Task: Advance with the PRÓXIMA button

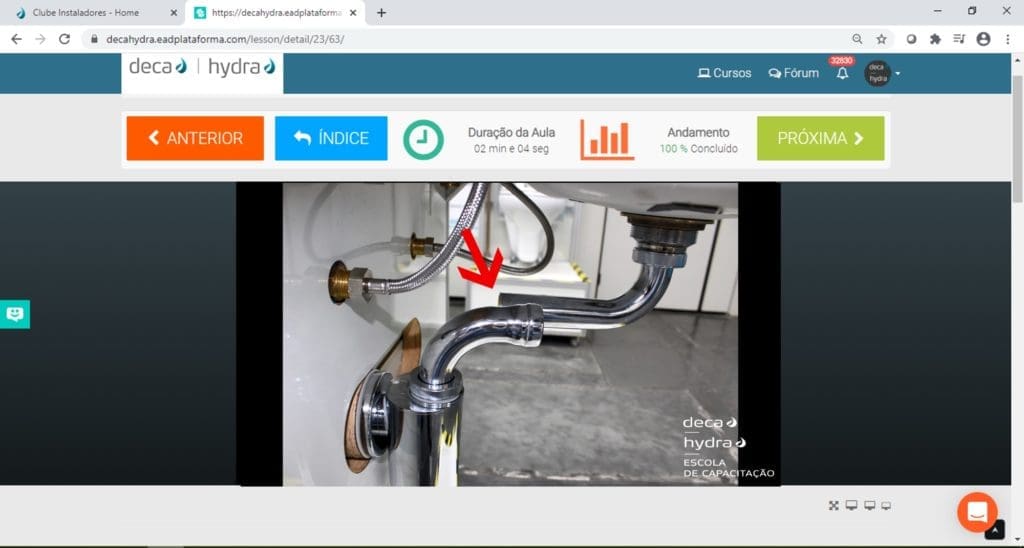Action: point(821,138)
